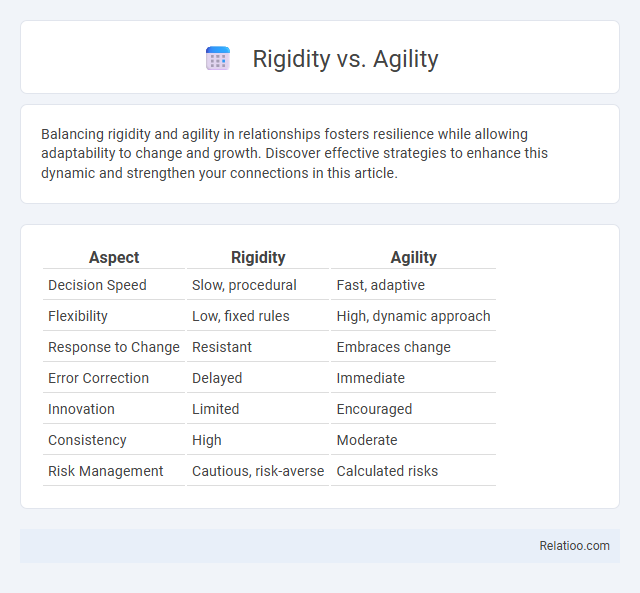Select the Rigidity column header

tap(258, 258)
